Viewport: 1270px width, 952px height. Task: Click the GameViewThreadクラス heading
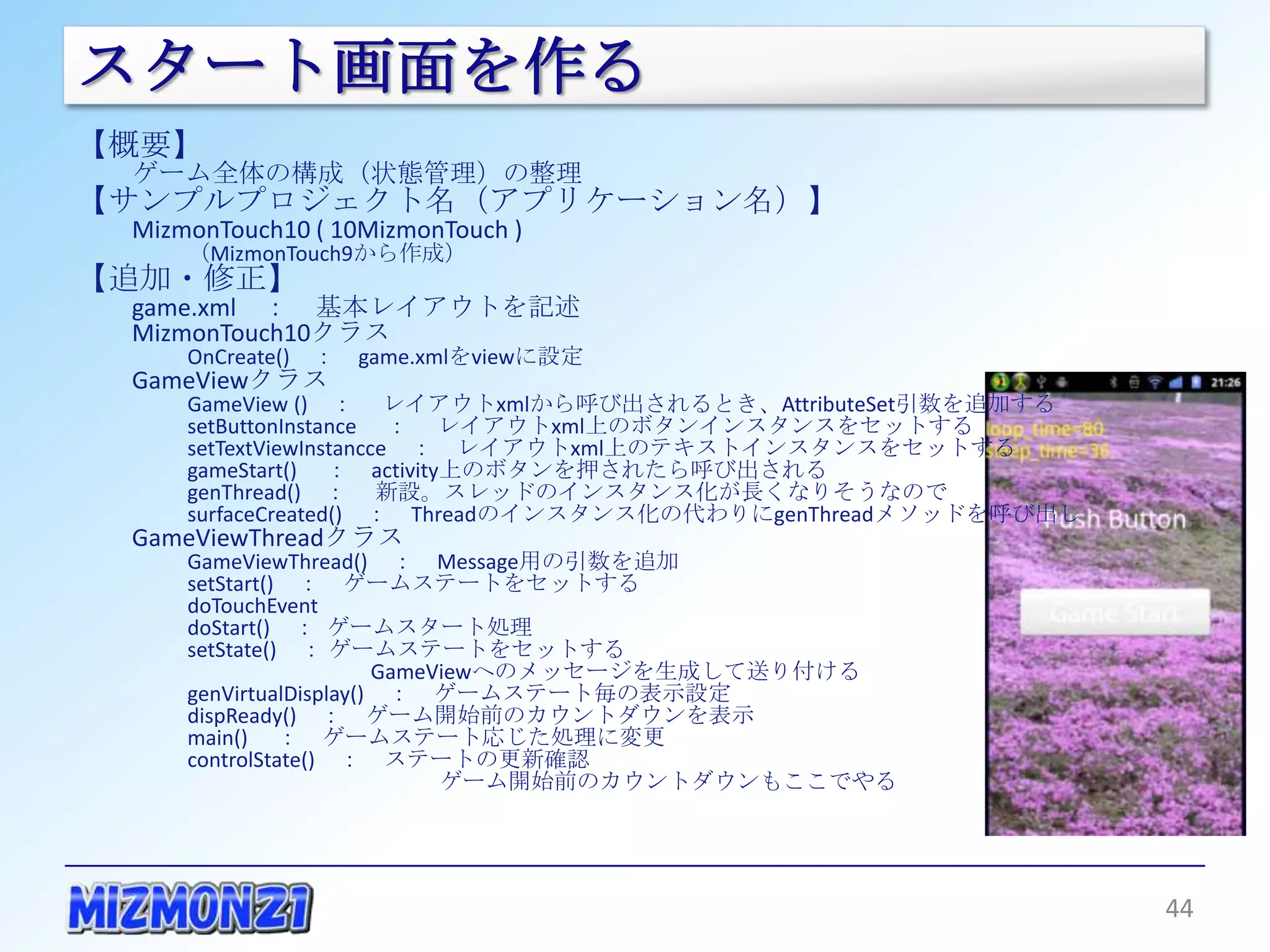coord(267,537)
